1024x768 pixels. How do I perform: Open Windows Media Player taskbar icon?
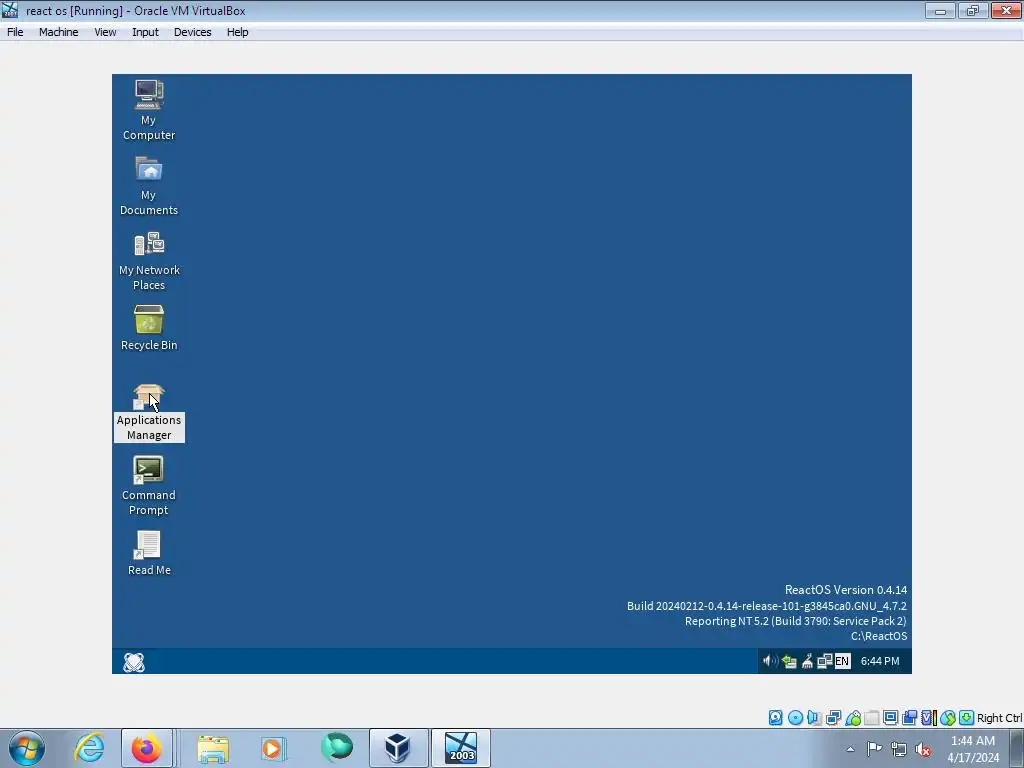click(x=273, y=748)
